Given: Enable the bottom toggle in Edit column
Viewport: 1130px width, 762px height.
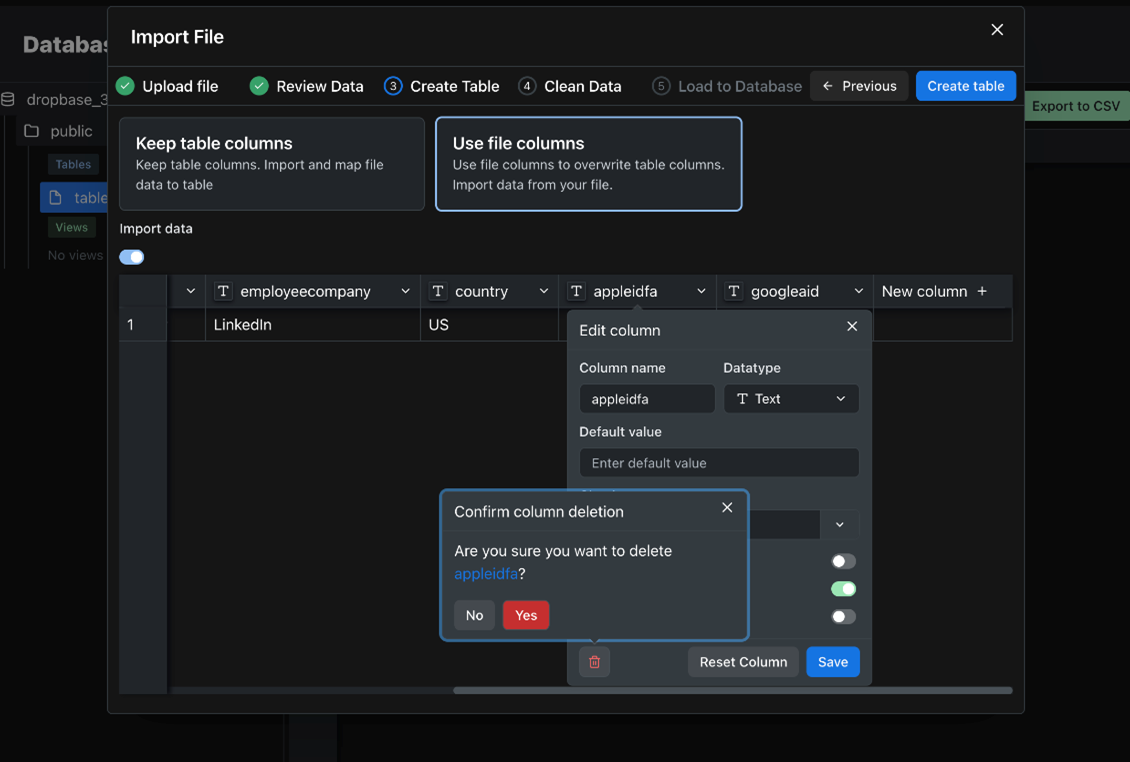Looking at the screenshot, I should pos(843,616).
